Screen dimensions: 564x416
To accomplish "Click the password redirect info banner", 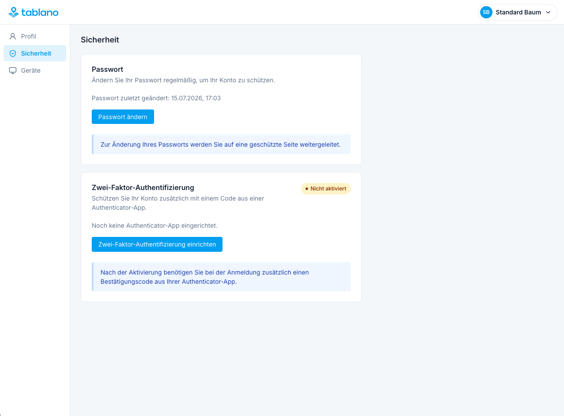I will [x=221, y=145].
